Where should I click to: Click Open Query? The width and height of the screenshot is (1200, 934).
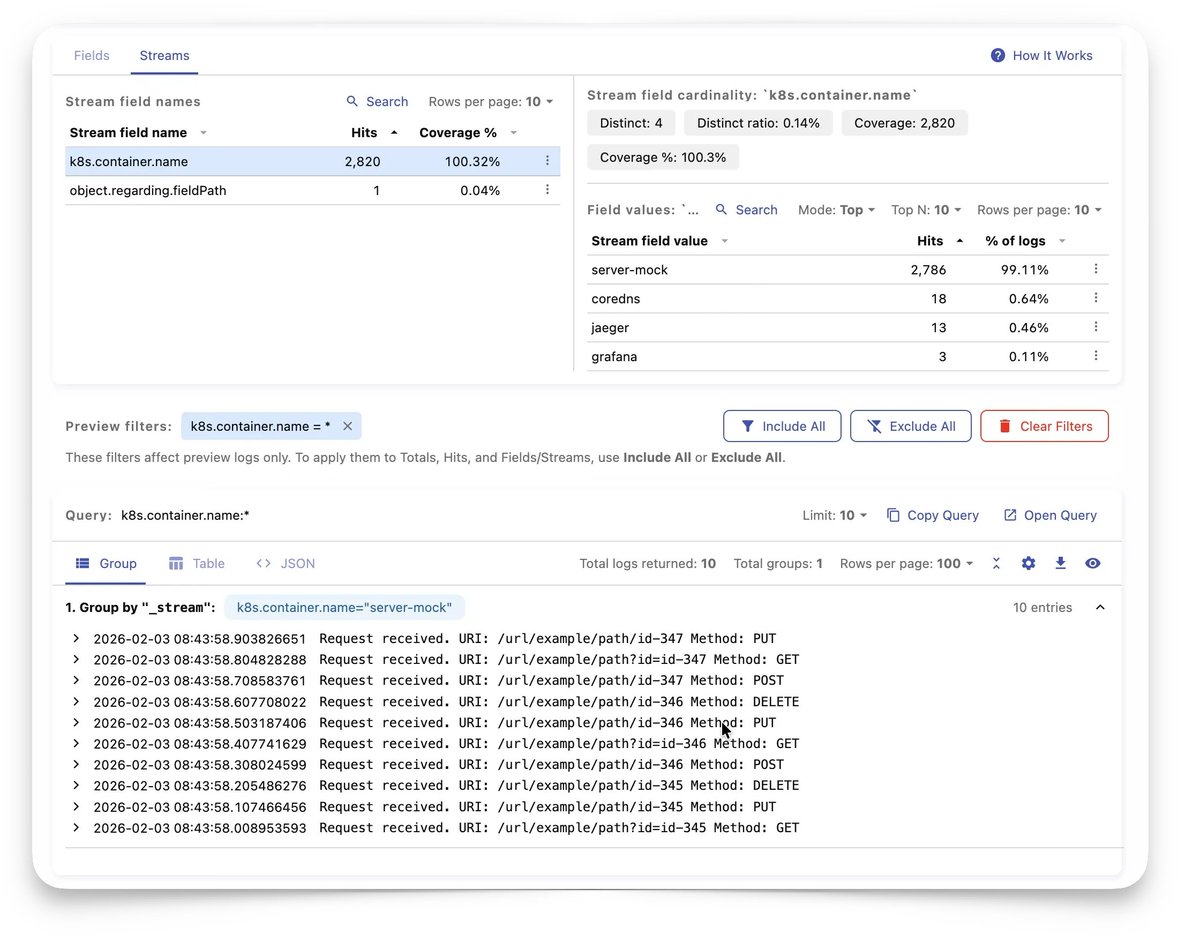[1050, 515]
